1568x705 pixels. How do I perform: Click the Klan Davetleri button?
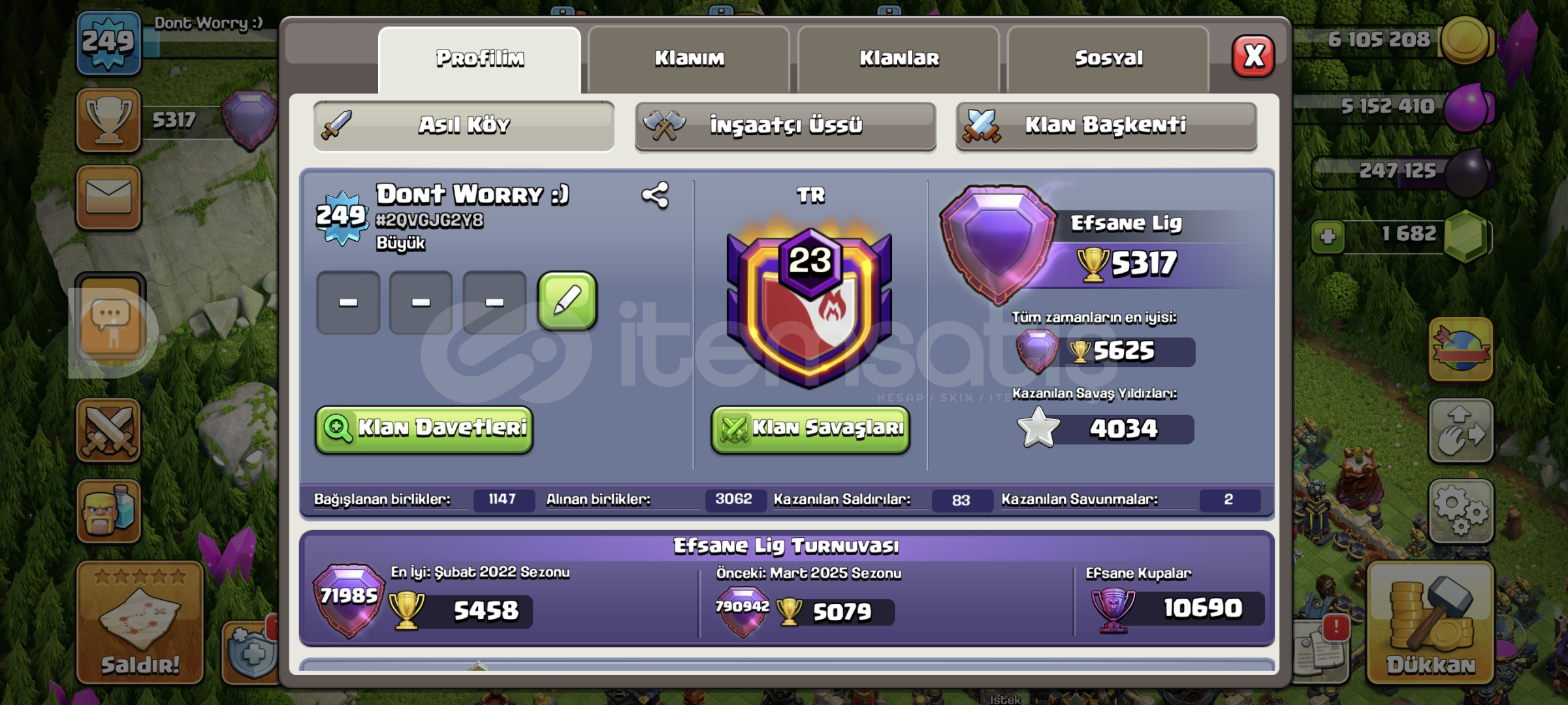pyautogui.click(x=424, y=429)
